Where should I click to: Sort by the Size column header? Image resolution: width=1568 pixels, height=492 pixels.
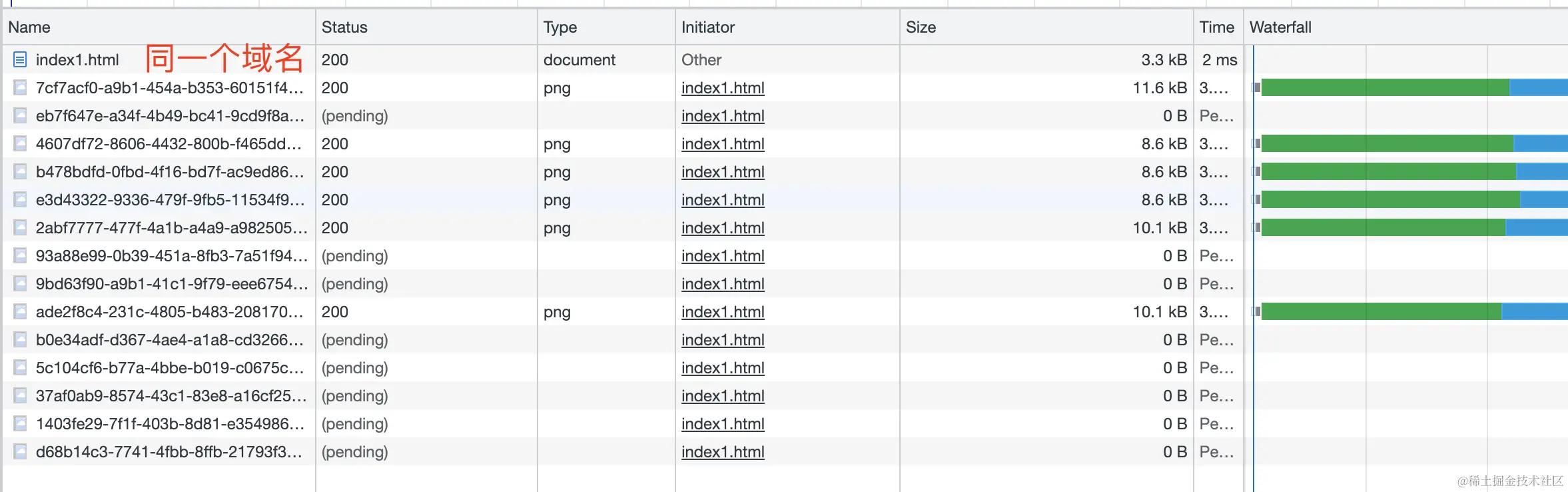click(921, 27)
